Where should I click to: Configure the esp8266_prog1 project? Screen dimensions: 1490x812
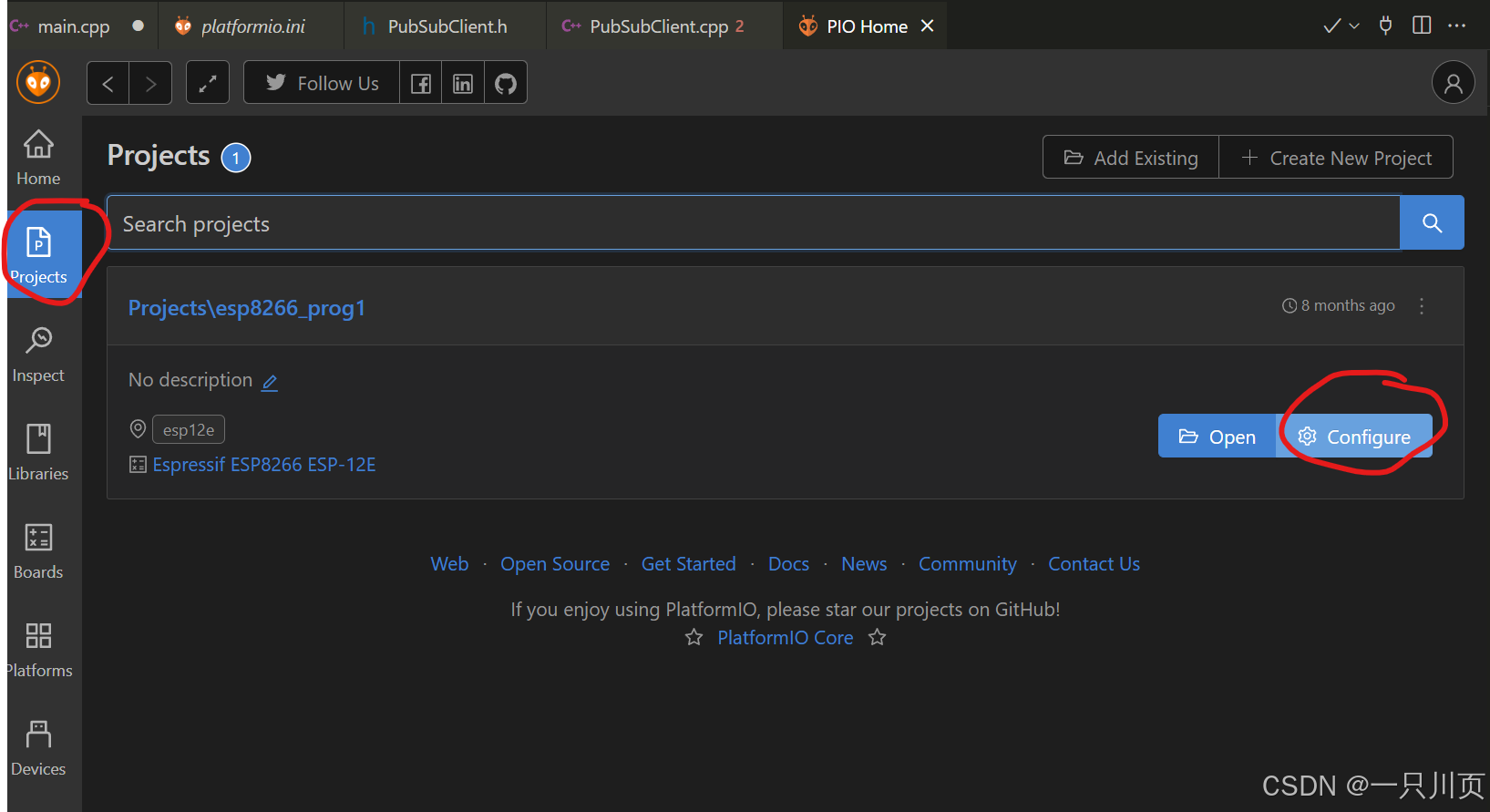pos(1354,437)
